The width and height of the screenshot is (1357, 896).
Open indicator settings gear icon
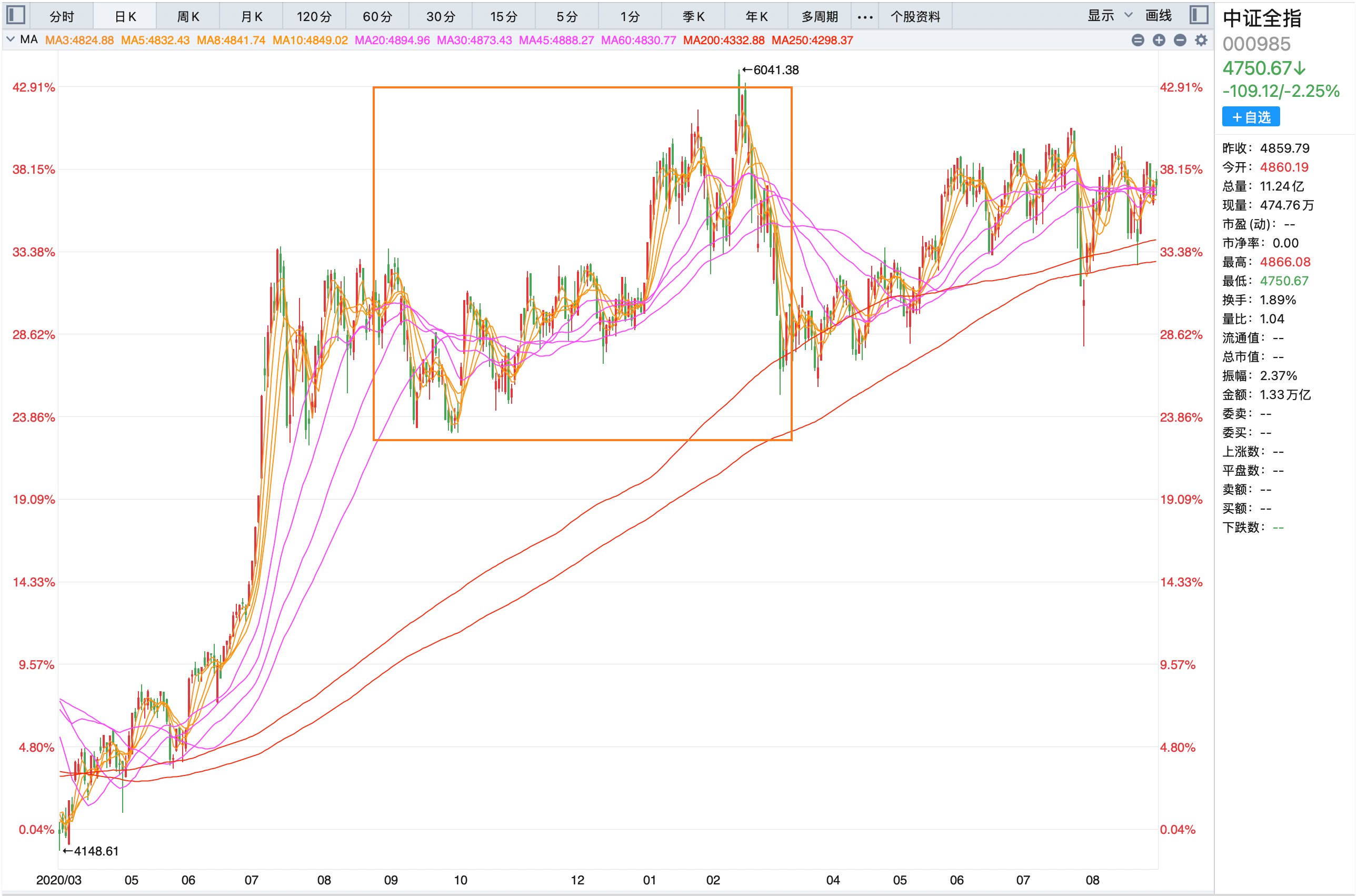(x=1201, y=40)
